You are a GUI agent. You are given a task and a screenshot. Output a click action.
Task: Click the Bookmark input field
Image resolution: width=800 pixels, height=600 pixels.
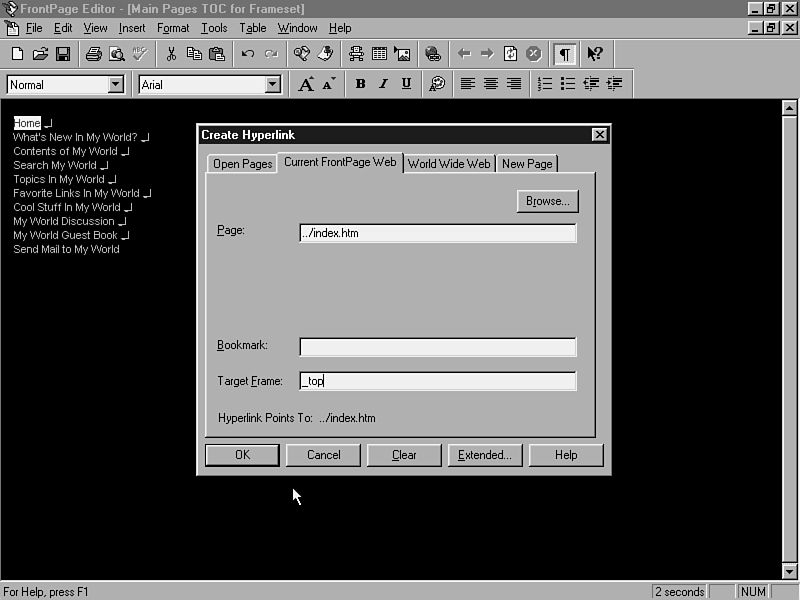click(x=437, y=347)
